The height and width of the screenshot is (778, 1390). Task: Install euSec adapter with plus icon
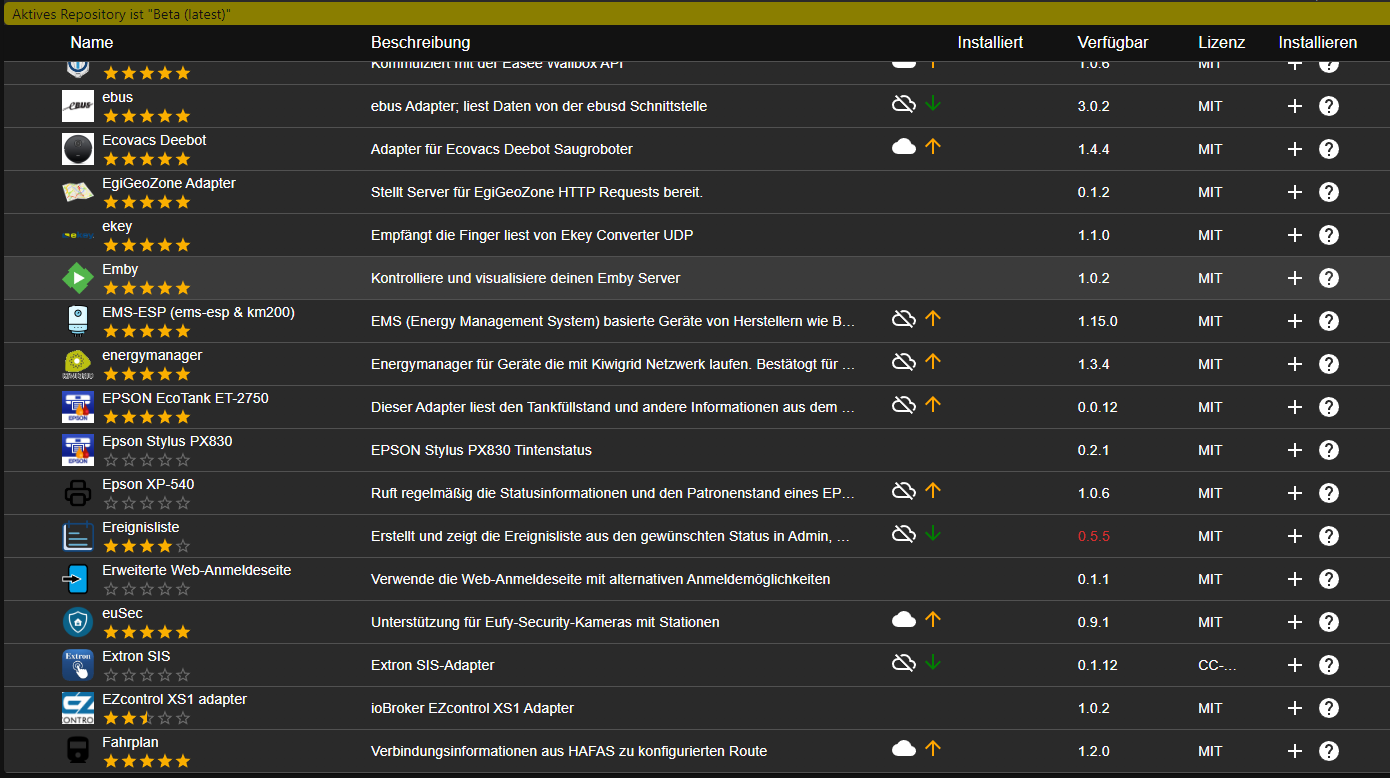click(x=1294, y=622)
